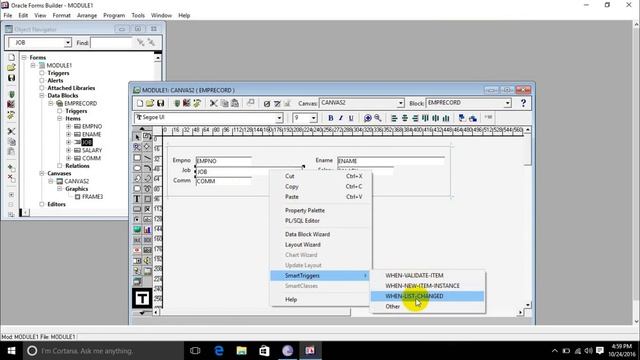Open Microsoft Edge from the taskbar

[219, 351]
